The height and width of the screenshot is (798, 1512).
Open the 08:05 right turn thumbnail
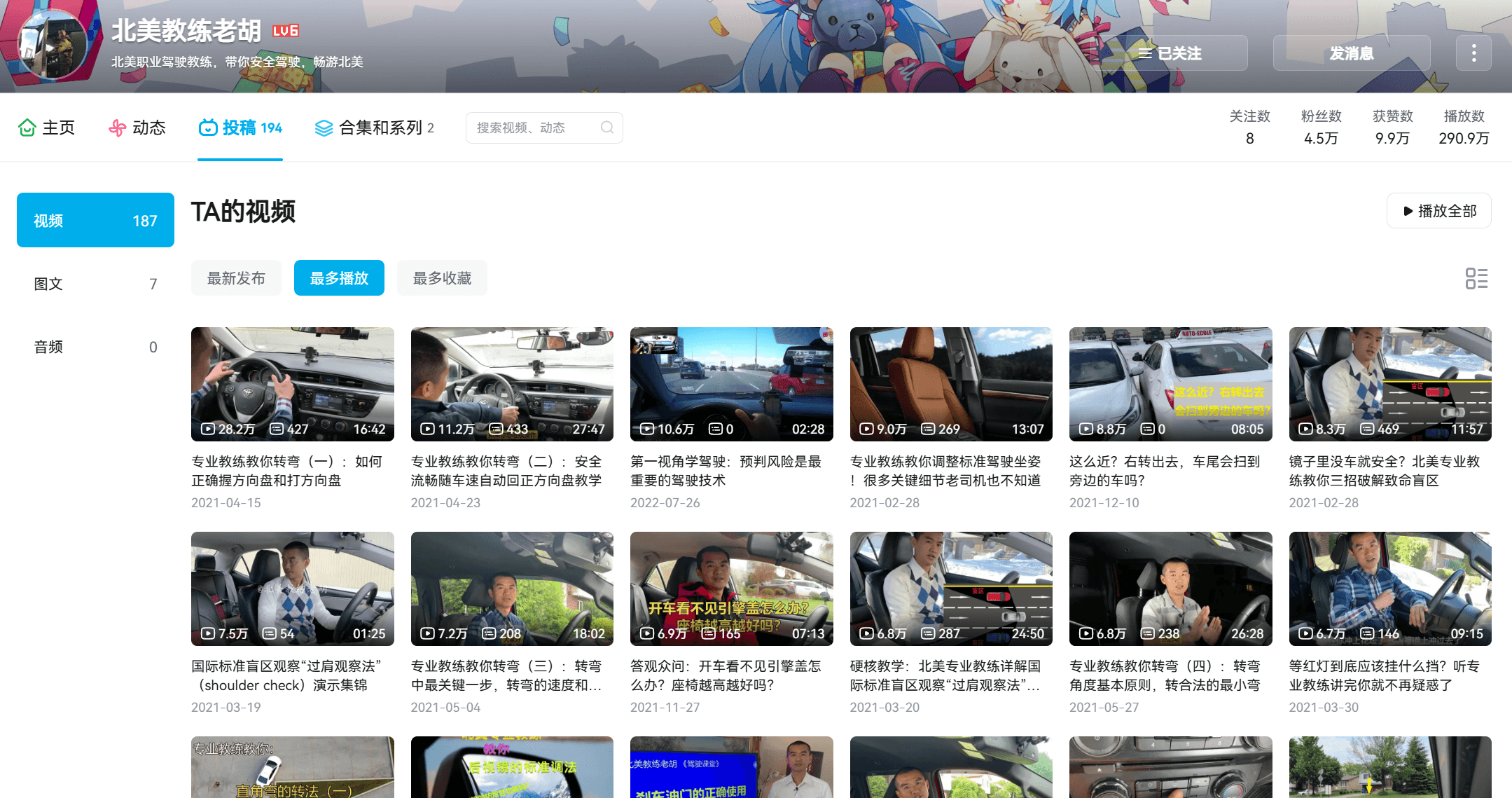pos(1171,384)
